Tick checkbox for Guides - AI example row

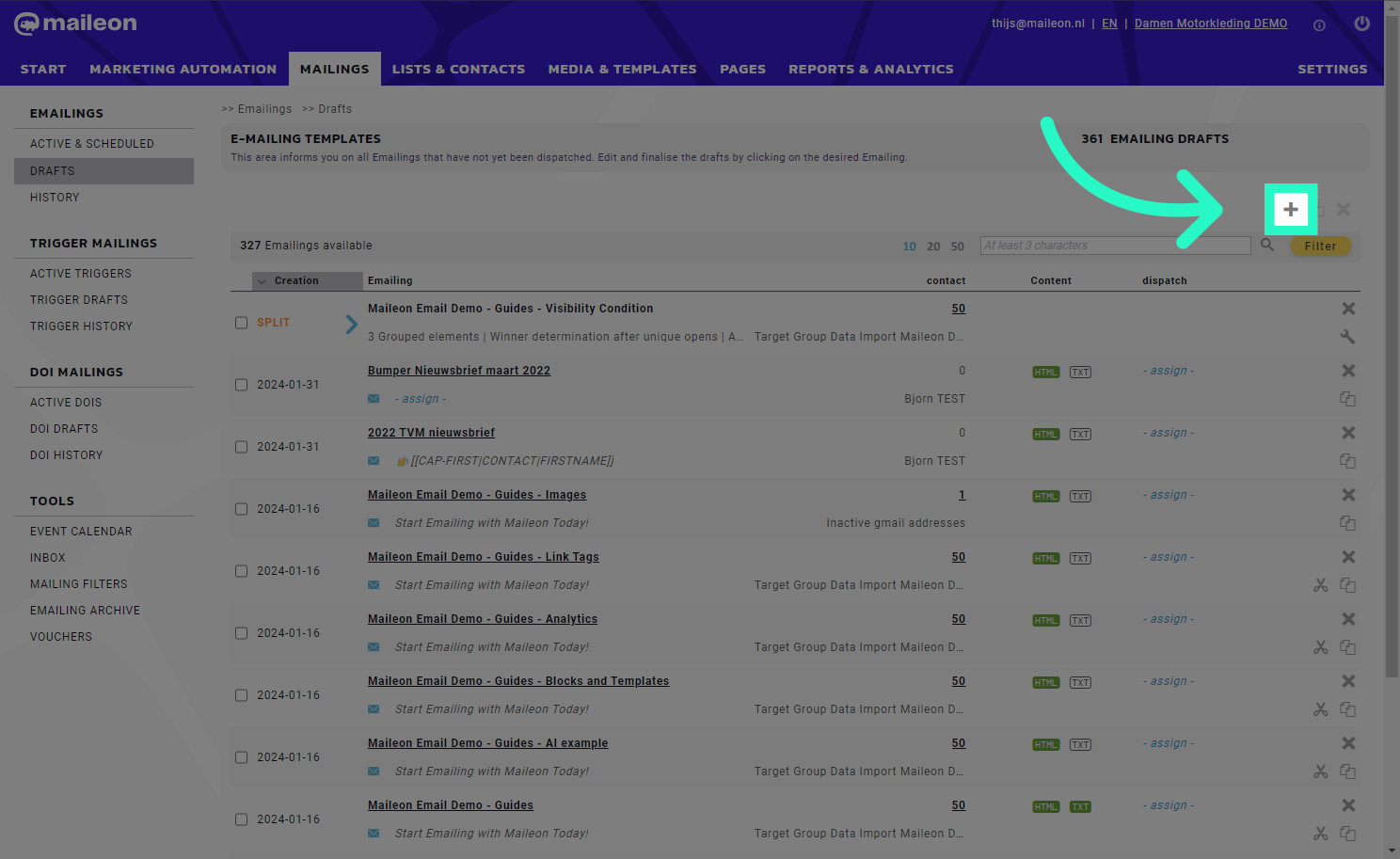pyautogui.click(x=241, y=757)
